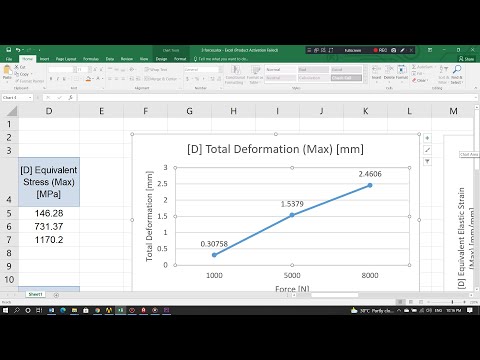
Task: Click the Chart Filters funnel button
Action: tap(427, 162)
